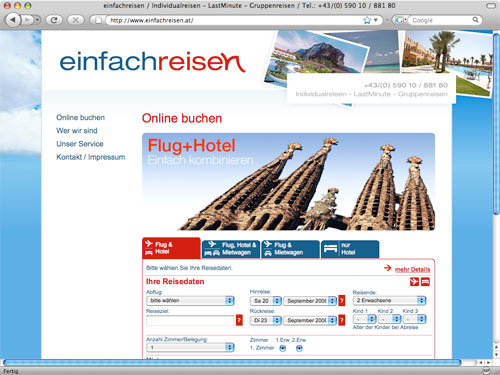
Task: Click the Flug+Hotel banner image
Action: tap(288, 182)
